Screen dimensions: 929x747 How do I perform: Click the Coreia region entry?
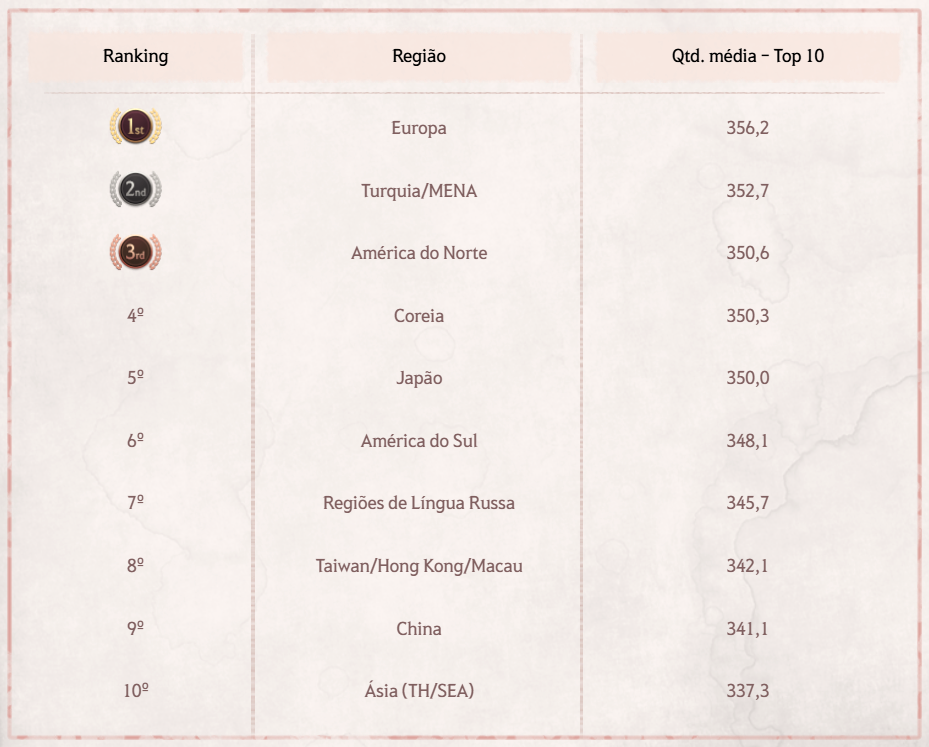pos(419,316)
